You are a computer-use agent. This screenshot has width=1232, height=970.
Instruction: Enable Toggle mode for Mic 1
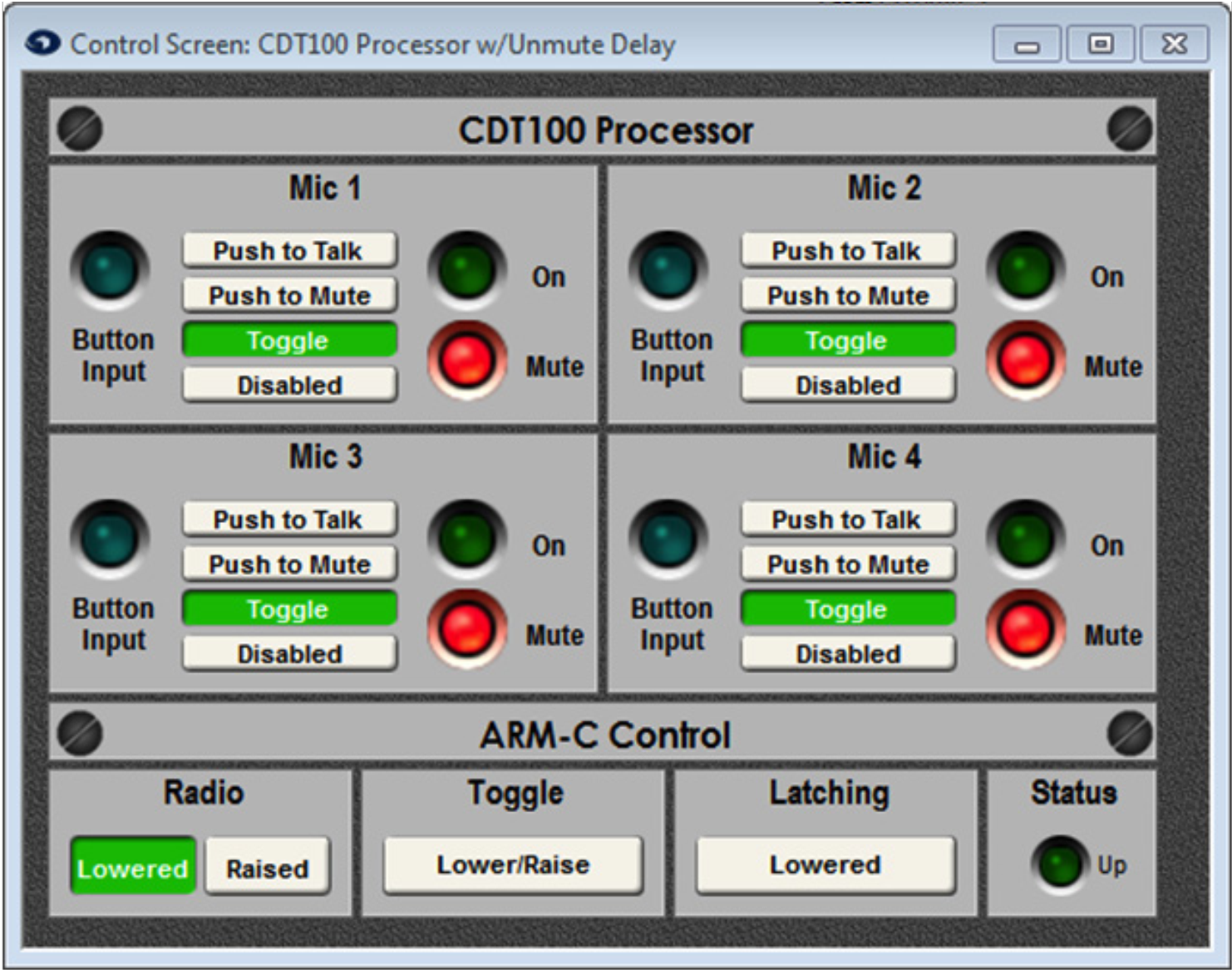288,338
